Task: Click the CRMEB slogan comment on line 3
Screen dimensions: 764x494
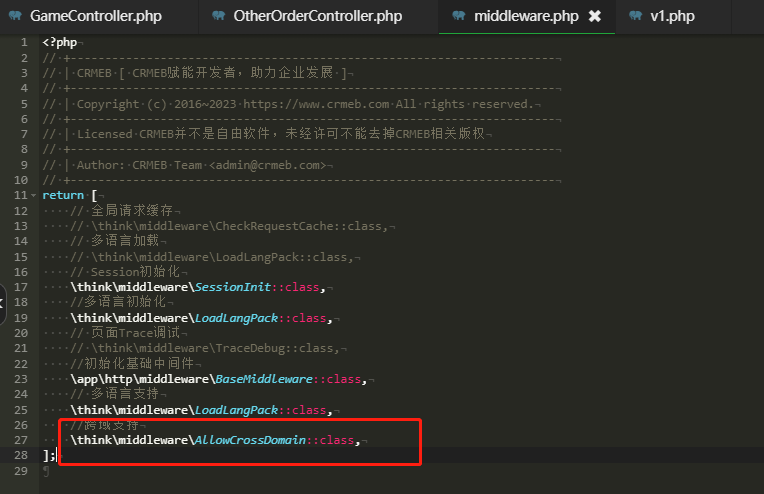Action: click(x=195, y=73)
